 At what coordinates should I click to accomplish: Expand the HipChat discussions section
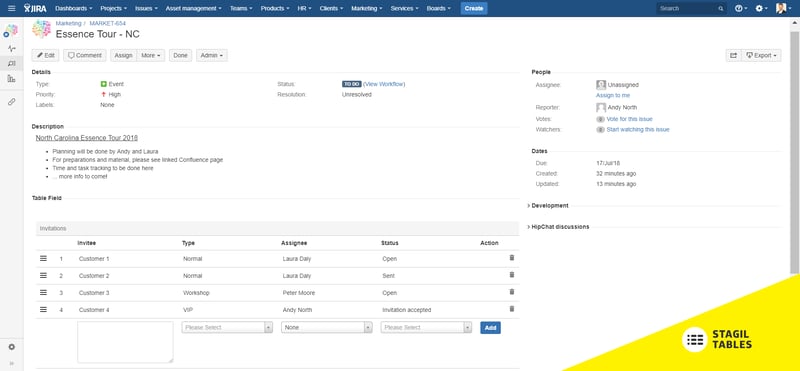(x=559, y=227)
